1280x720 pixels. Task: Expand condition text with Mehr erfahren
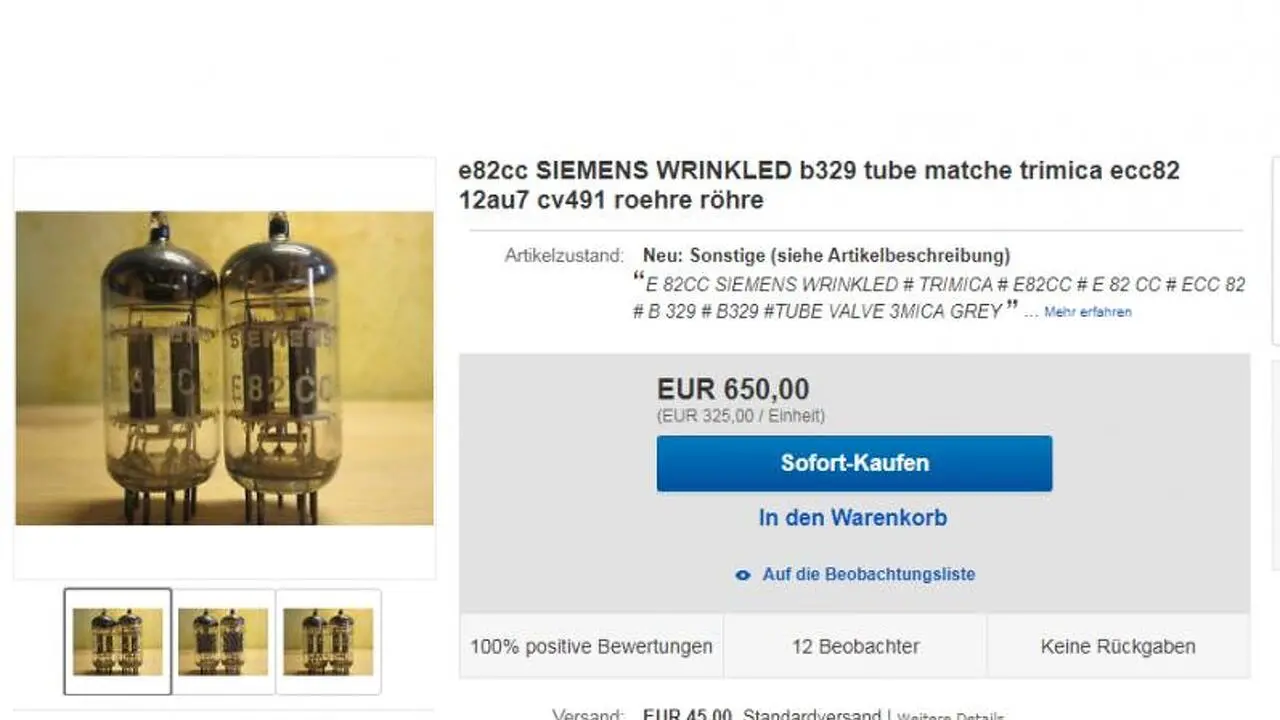coord(1088,312)
